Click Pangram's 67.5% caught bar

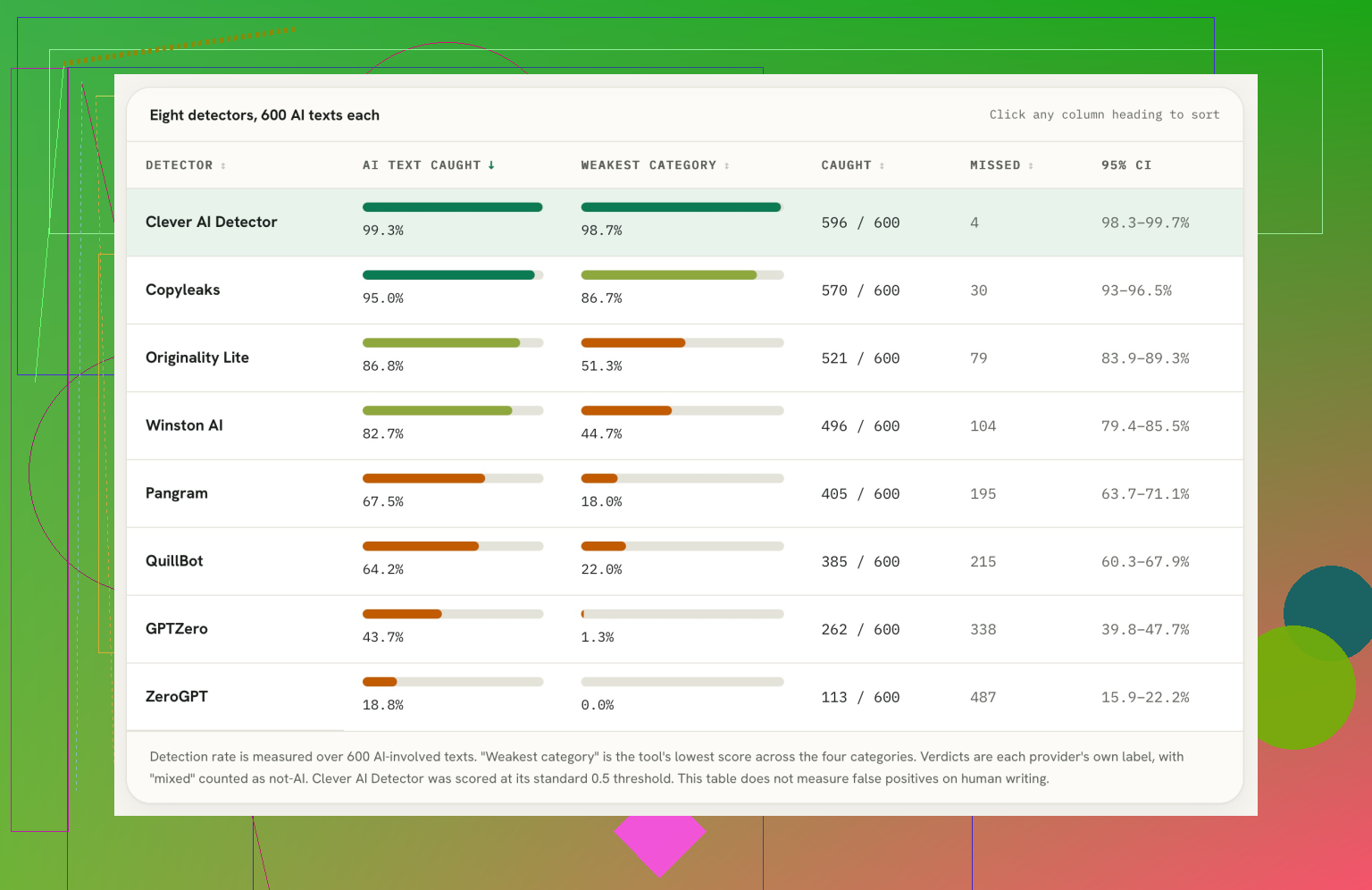pos(453,479)
